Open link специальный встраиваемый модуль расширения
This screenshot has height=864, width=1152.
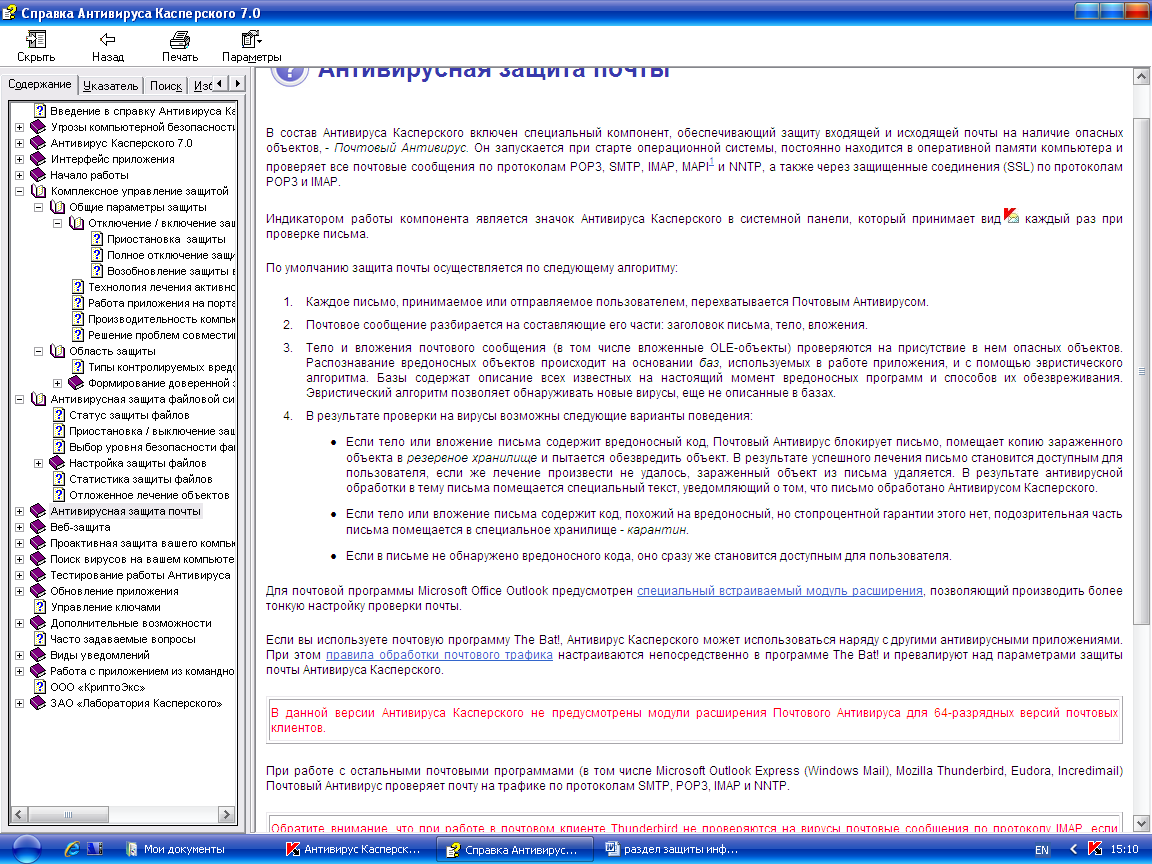[780, 591]
